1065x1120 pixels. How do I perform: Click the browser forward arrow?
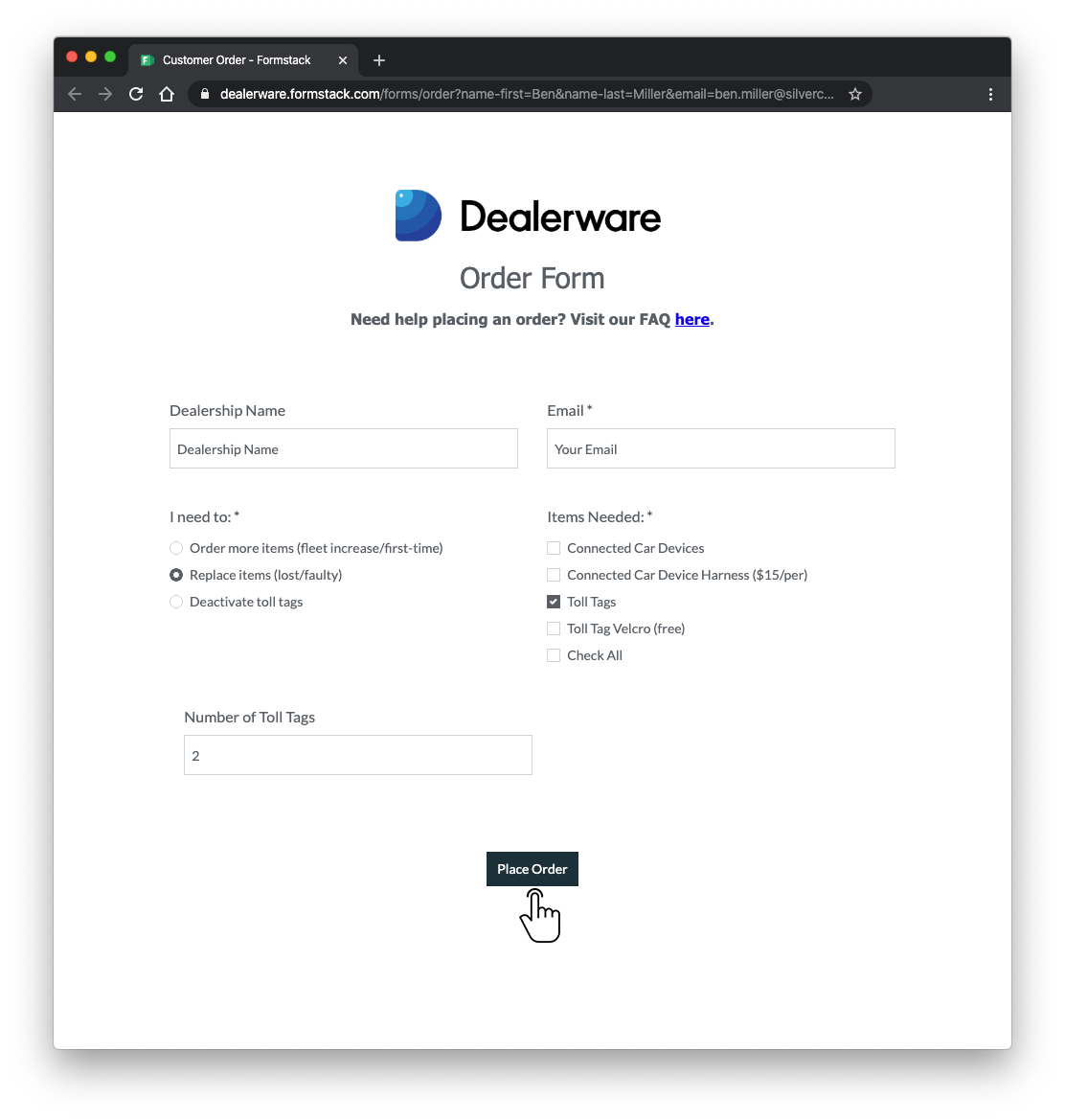105,94
